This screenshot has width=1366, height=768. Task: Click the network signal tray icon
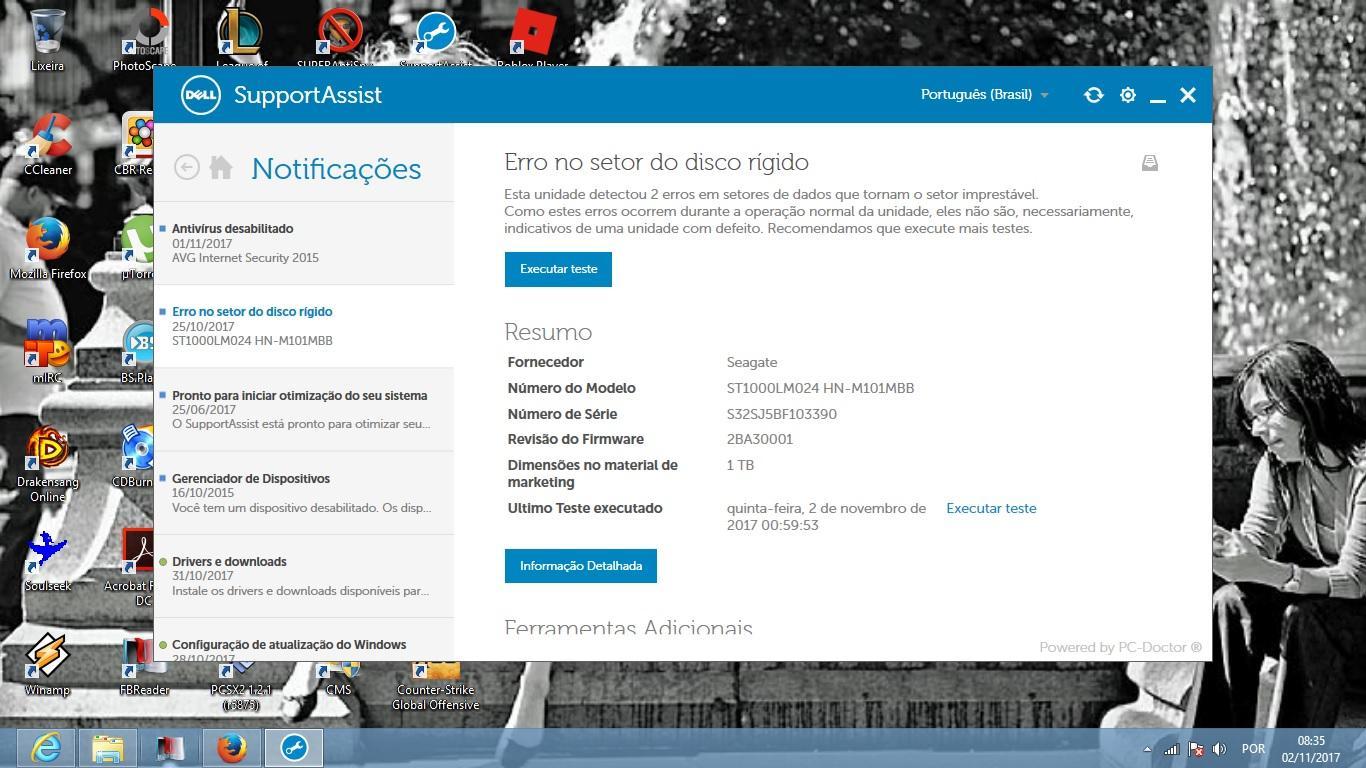point(1170,749)
